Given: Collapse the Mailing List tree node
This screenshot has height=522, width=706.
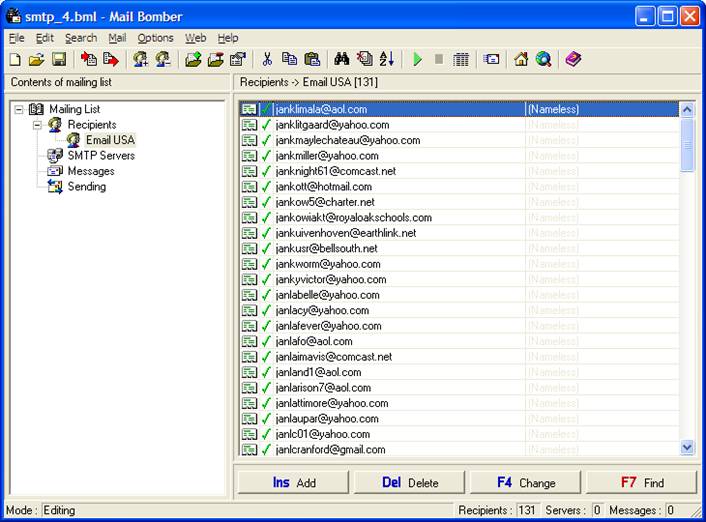Looking at the screenshot, I should 18,109.
